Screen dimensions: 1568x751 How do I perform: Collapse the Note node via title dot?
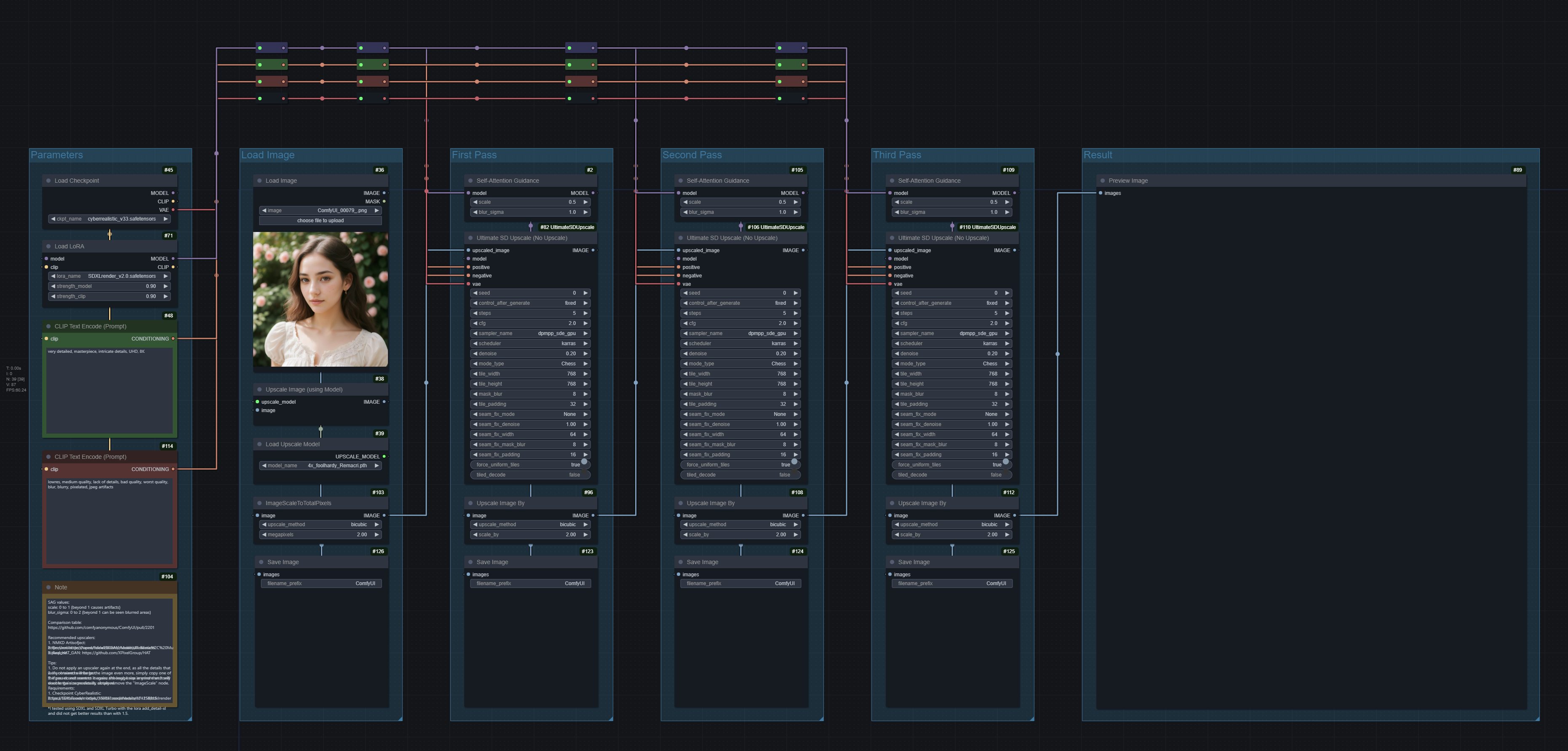coord(49,587)
